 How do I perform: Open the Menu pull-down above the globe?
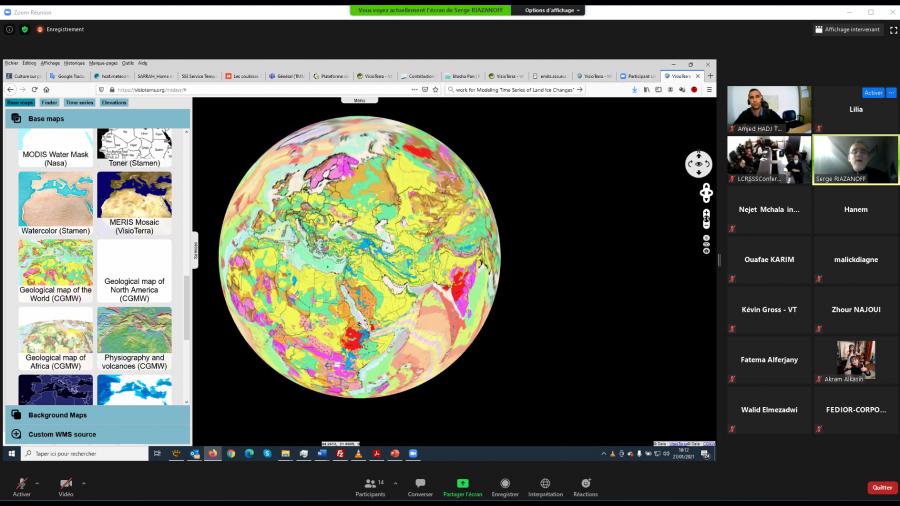[359, 100]
